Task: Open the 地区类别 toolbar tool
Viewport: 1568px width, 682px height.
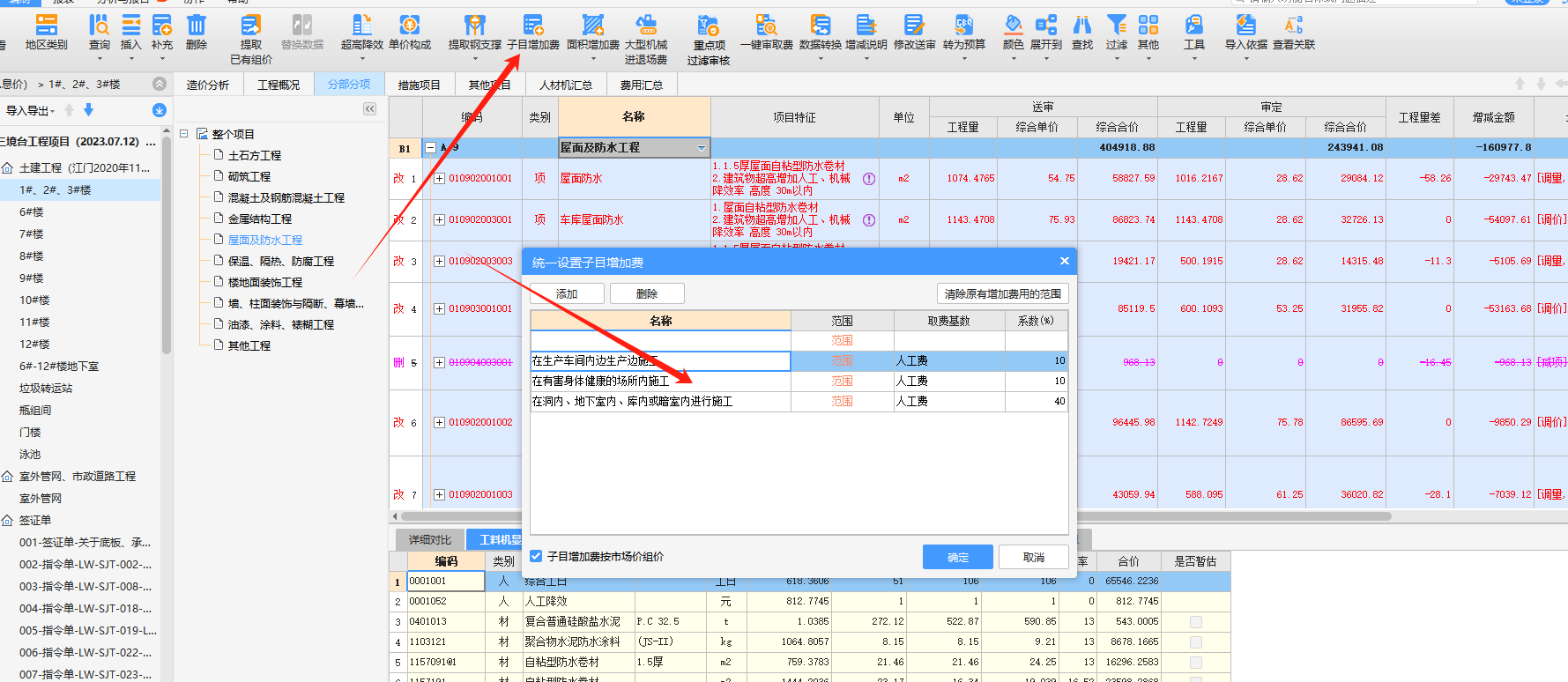Action: (46, 33)
